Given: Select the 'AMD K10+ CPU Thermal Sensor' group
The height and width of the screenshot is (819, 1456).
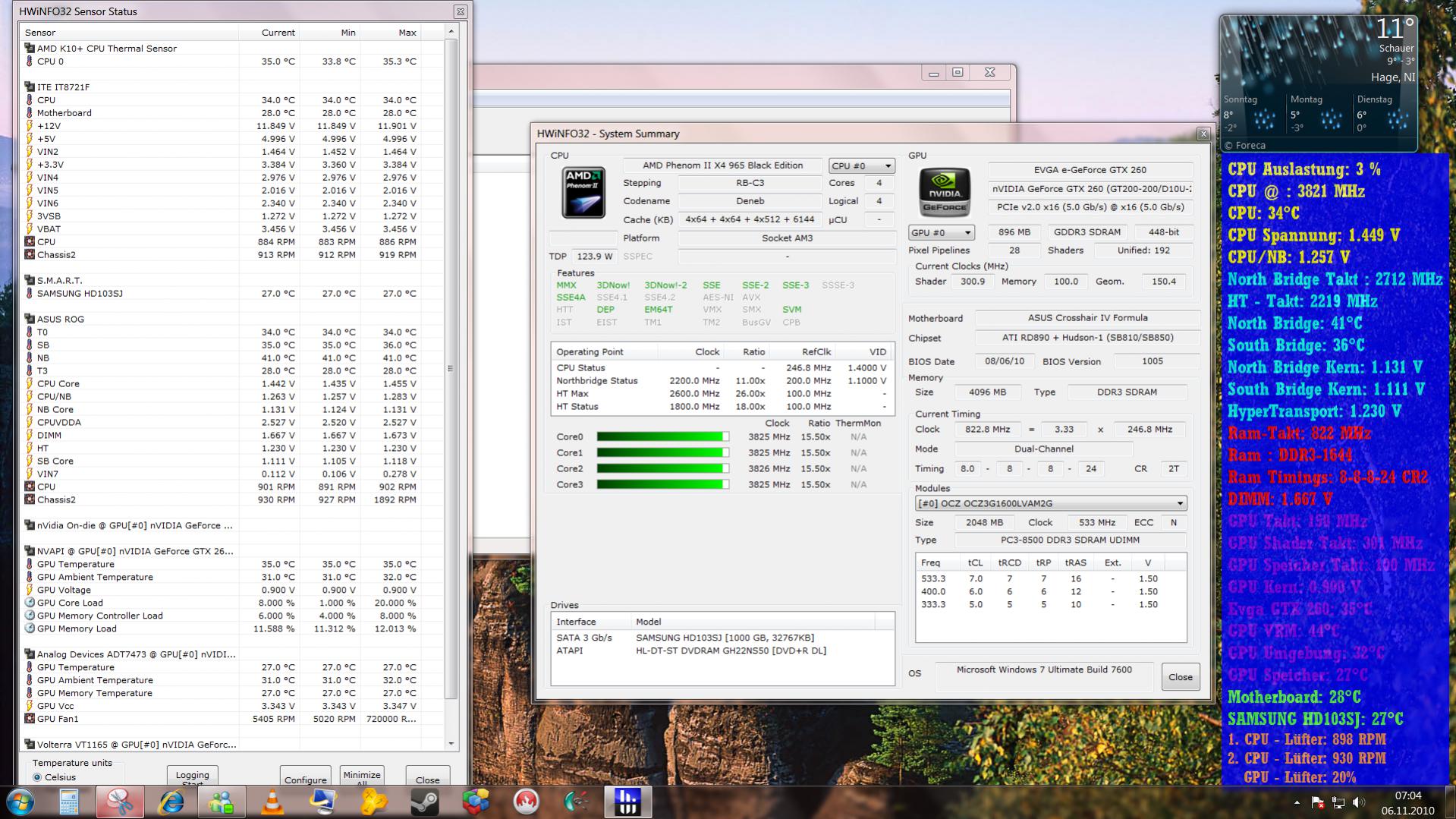Looking at the screenshot, I should [106, 49].
